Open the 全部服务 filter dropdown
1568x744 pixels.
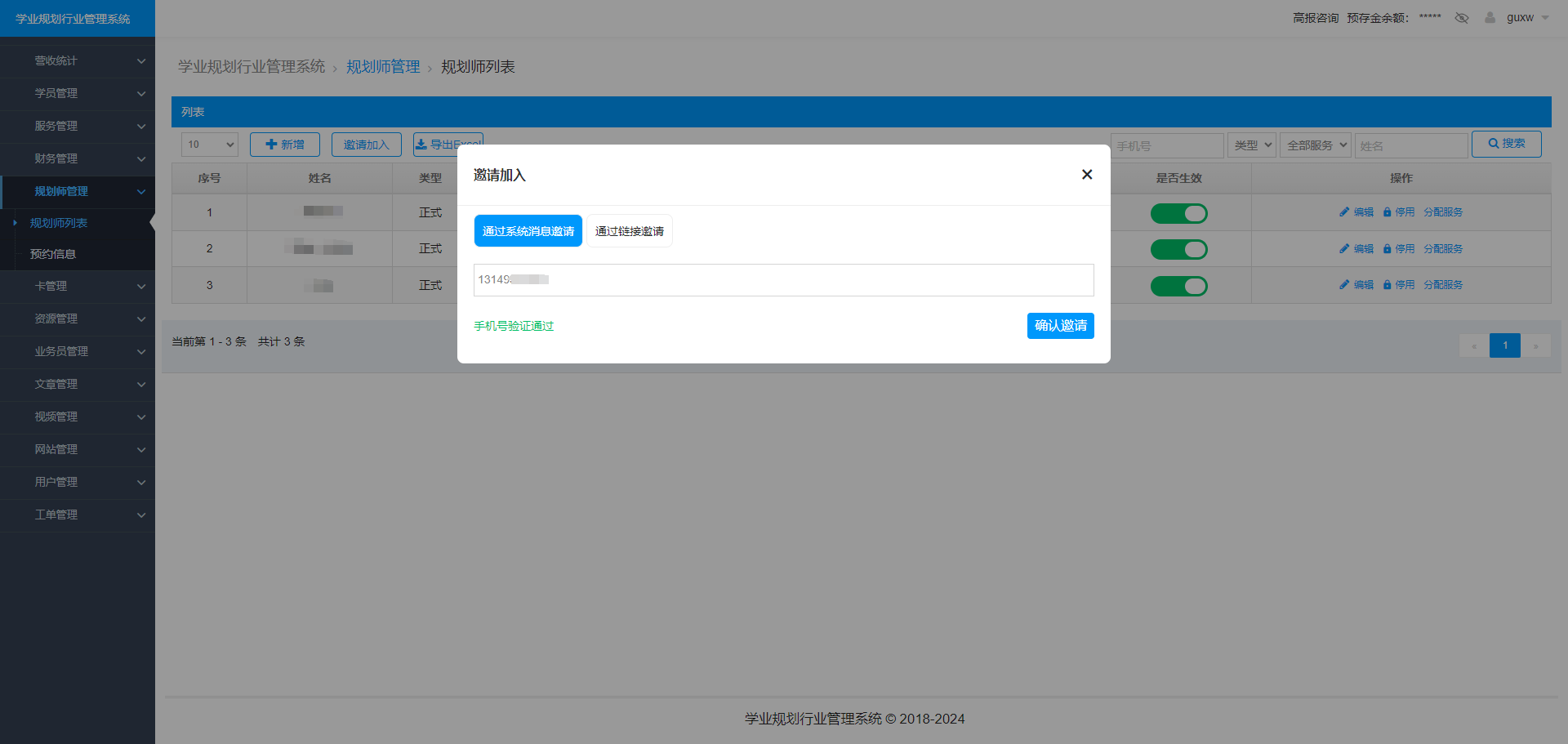click(x=1314, y=145)
